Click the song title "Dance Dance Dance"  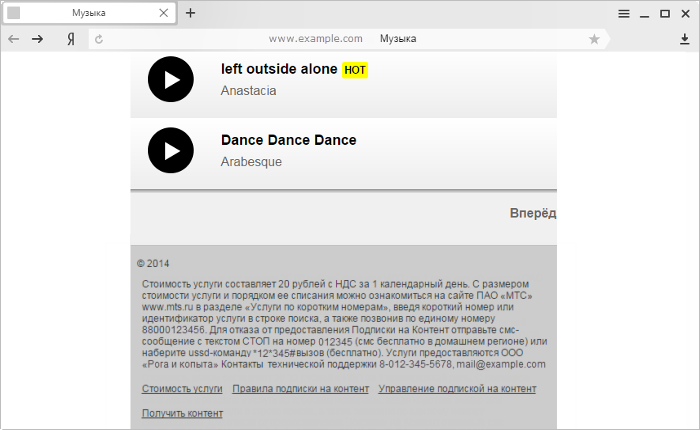[288, 140]
